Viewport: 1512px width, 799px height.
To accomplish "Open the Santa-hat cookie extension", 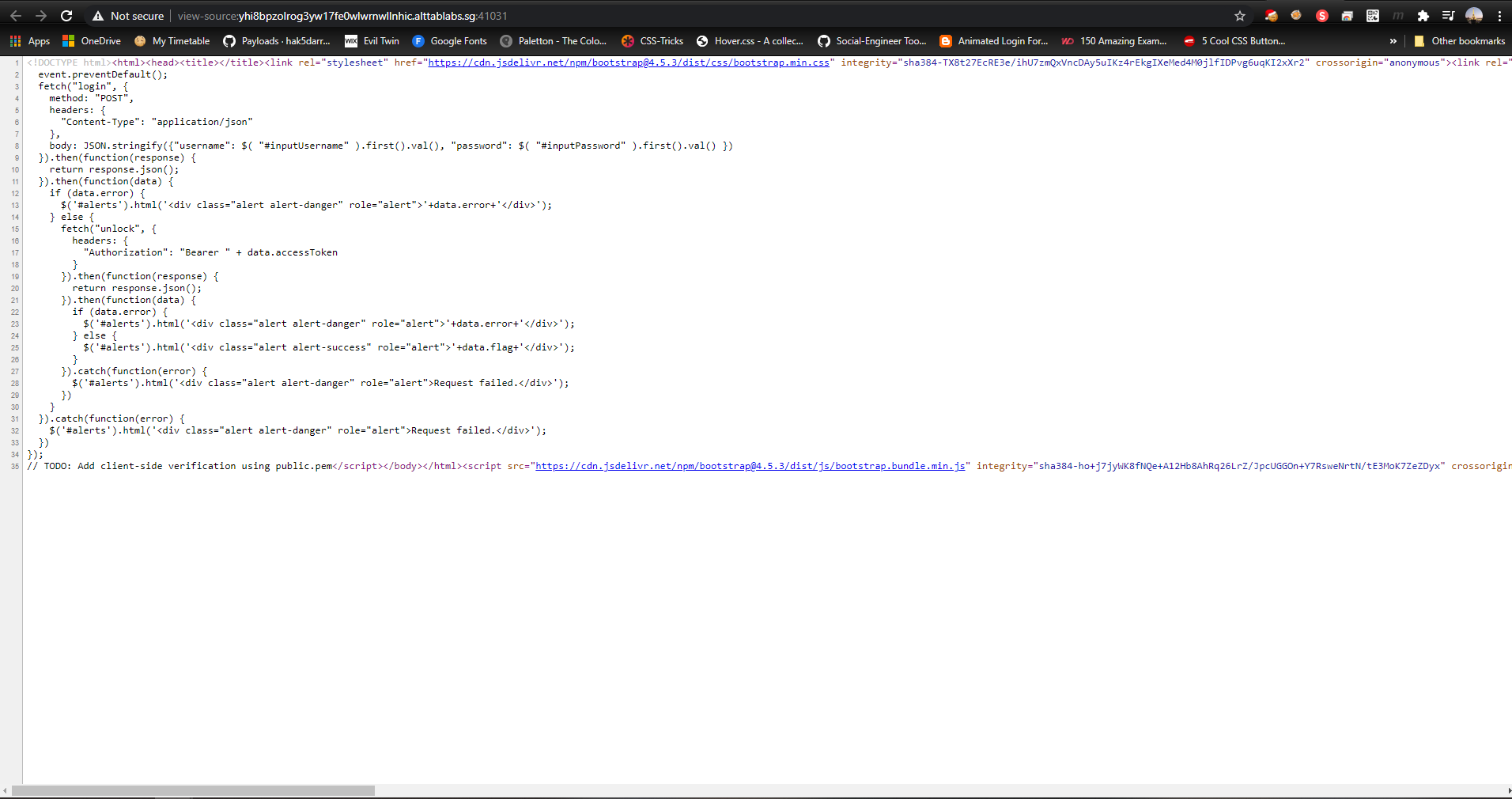I will (1271, 16).
